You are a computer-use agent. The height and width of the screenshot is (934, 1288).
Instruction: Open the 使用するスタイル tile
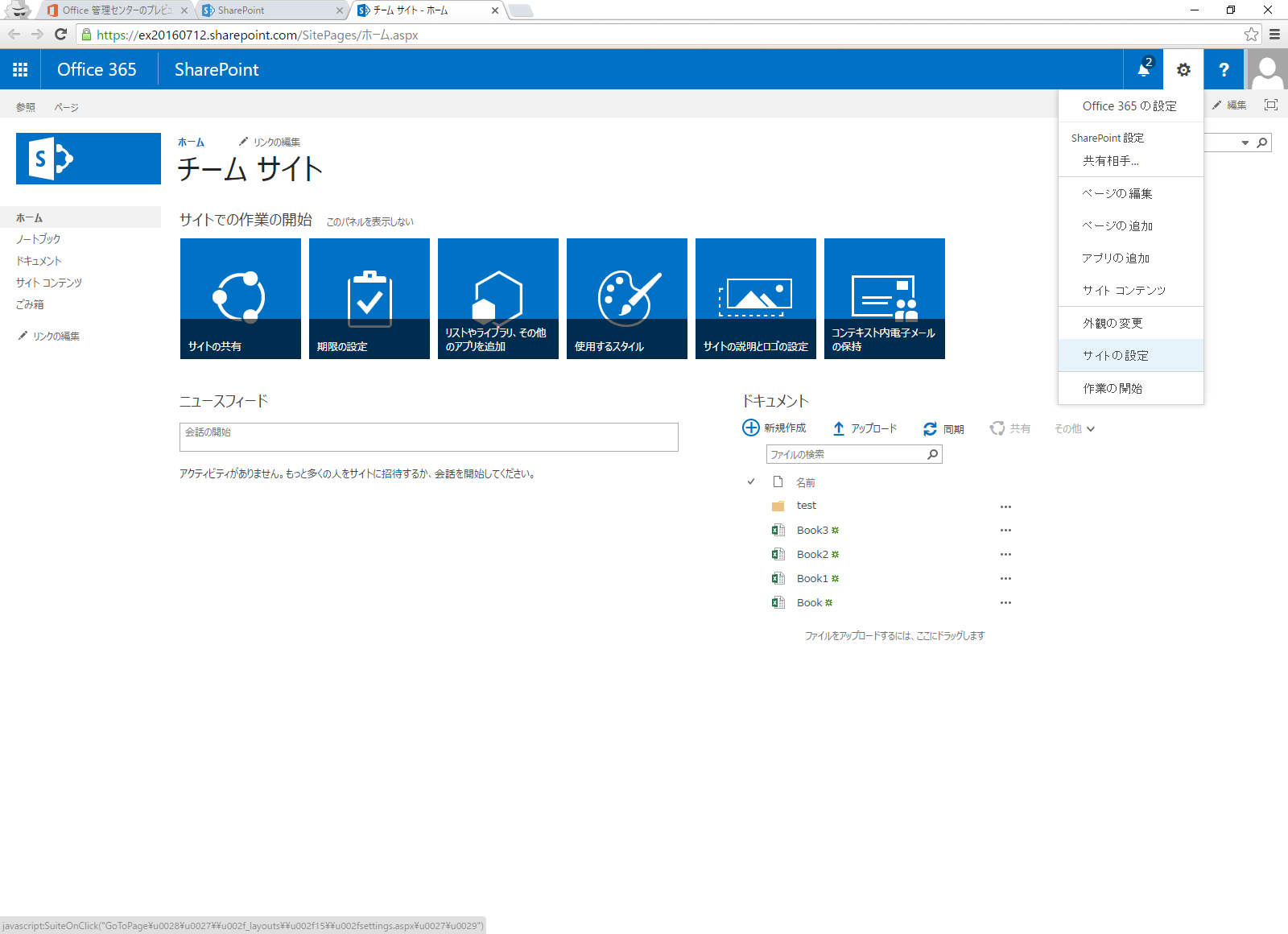(x=627, y=299)
